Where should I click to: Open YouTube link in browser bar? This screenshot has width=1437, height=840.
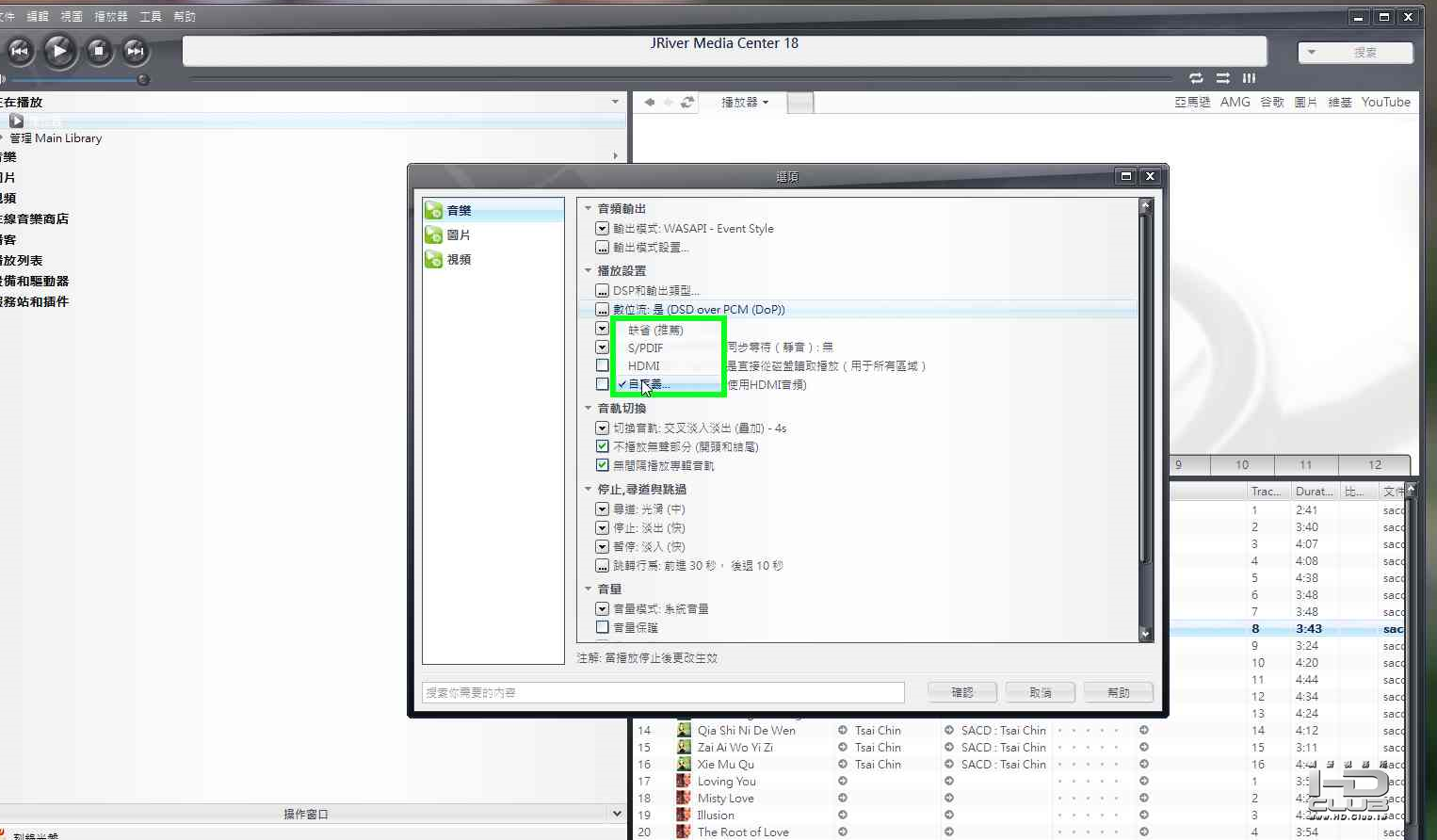(x=1385, y=102)
